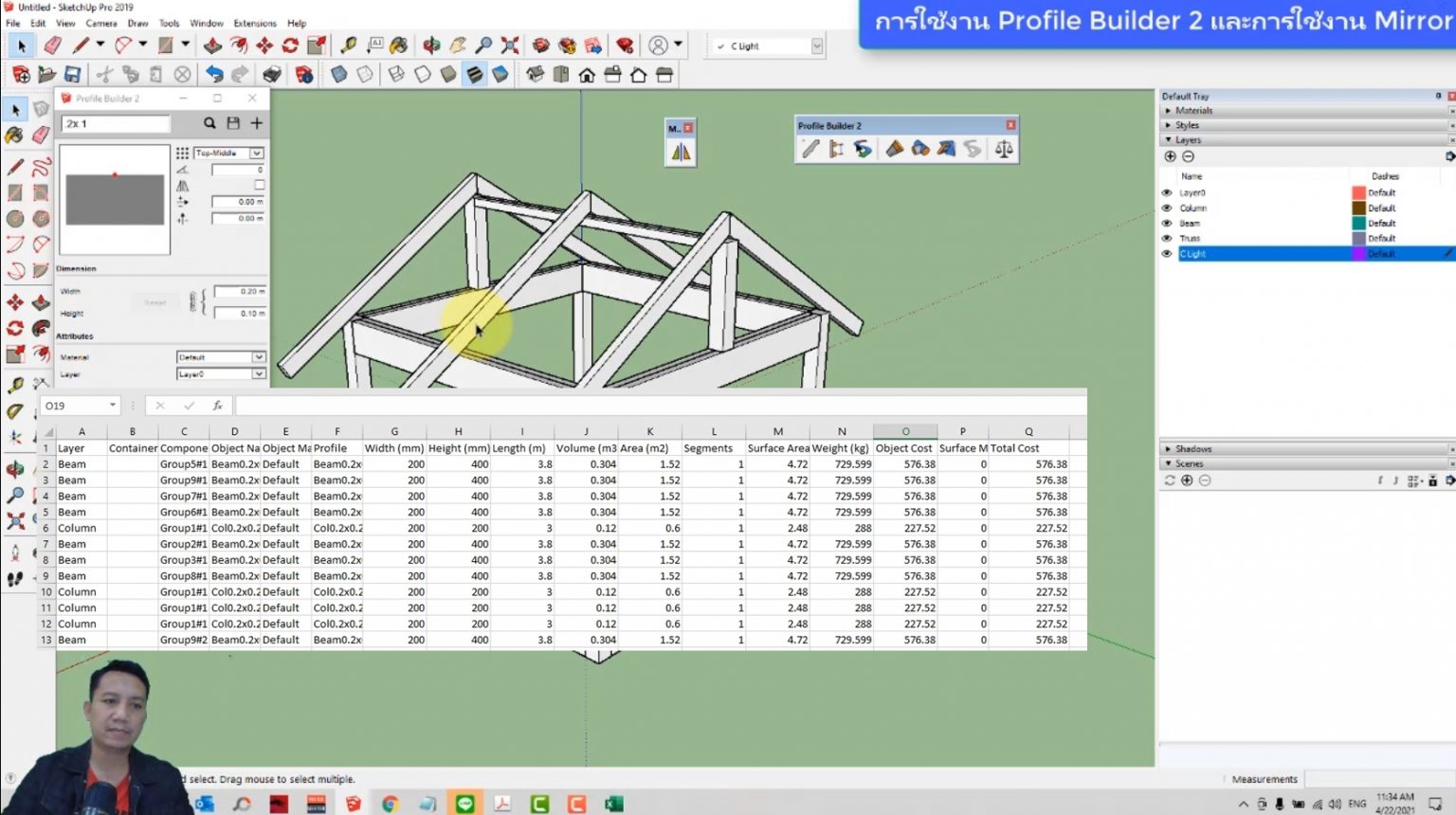
Task: Open the Top-Middle placement dropdown
Action: [256, 153]
